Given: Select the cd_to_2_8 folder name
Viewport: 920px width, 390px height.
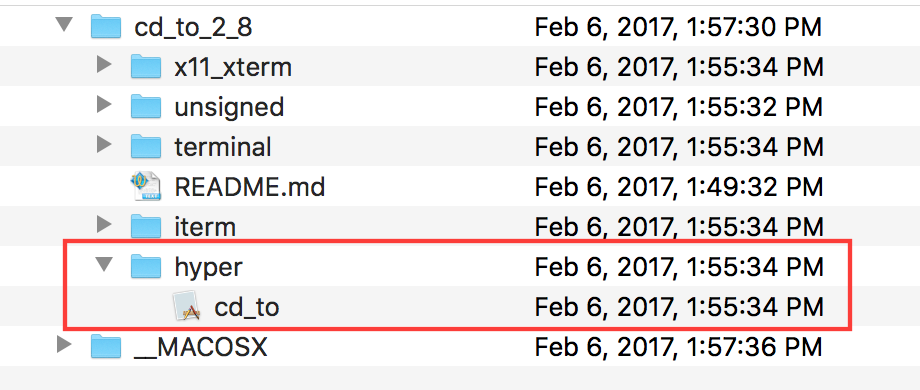Looking at the screenshot, I should tap(194, 28).
